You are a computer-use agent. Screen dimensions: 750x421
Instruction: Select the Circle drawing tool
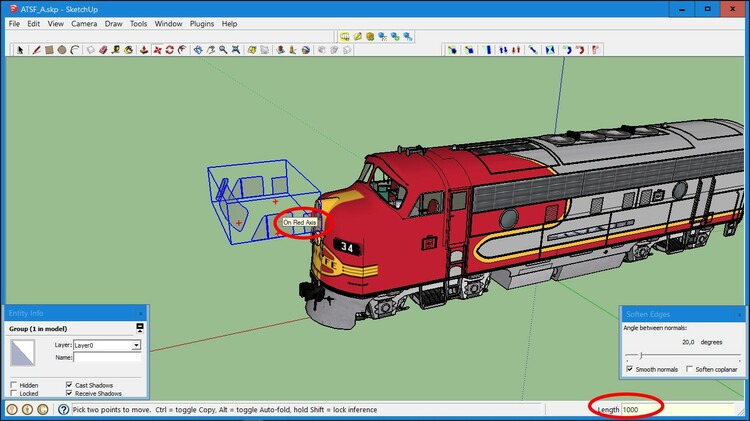[62, 48]
